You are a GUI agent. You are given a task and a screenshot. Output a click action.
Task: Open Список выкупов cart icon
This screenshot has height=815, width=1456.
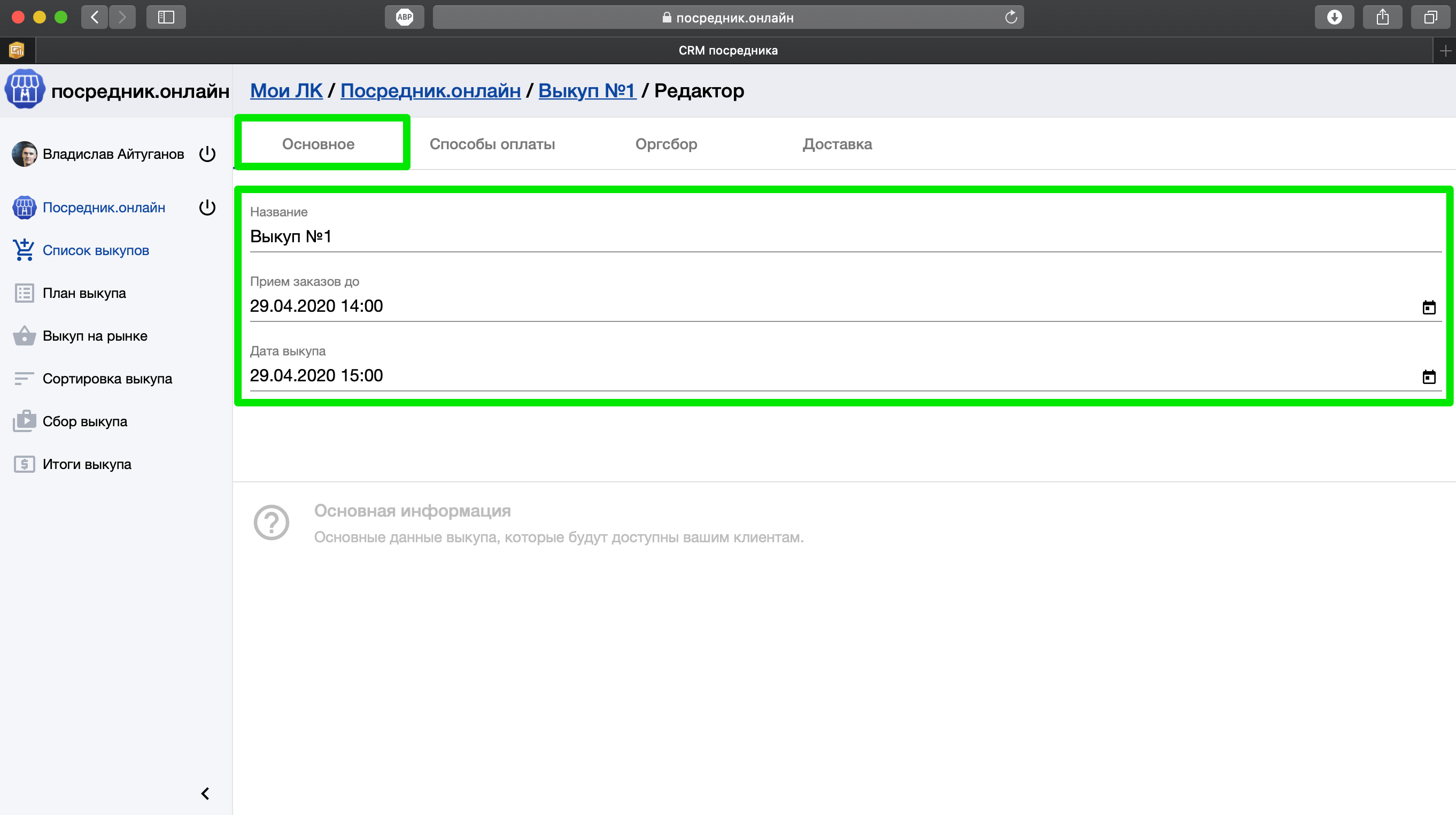click(24, 250)
